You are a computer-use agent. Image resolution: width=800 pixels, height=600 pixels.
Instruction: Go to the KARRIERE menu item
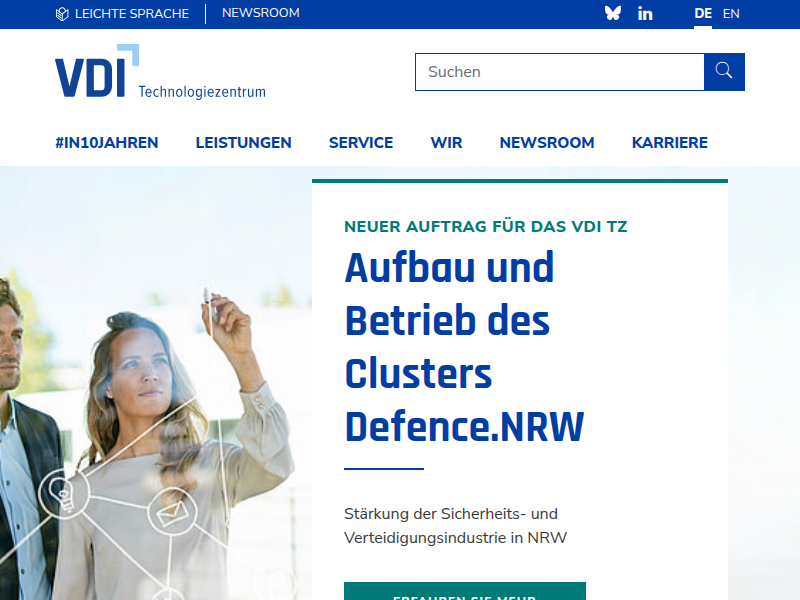pos(669,143)
